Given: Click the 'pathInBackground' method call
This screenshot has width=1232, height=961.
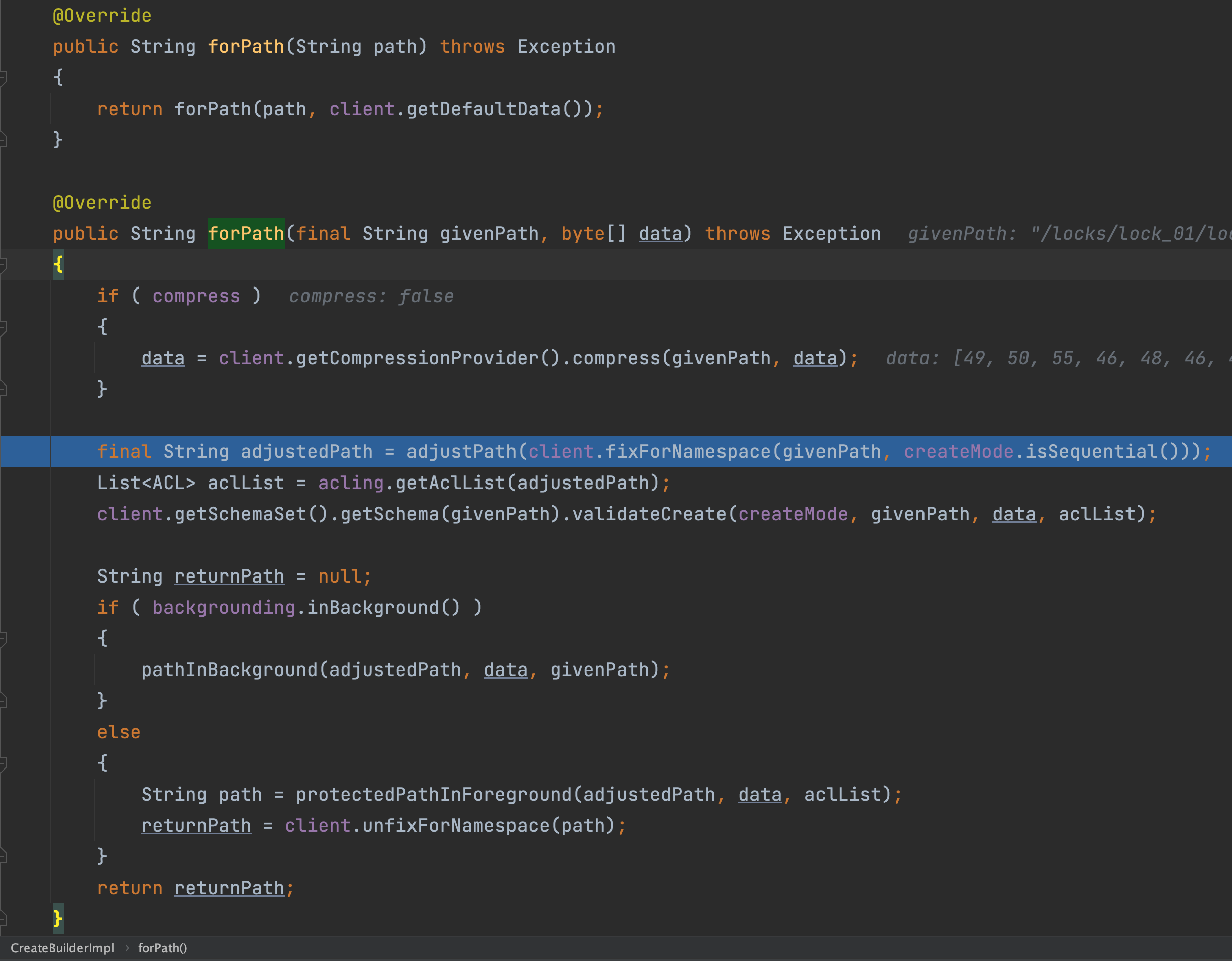Looking at the screenshot, I should tap(230, 670).
